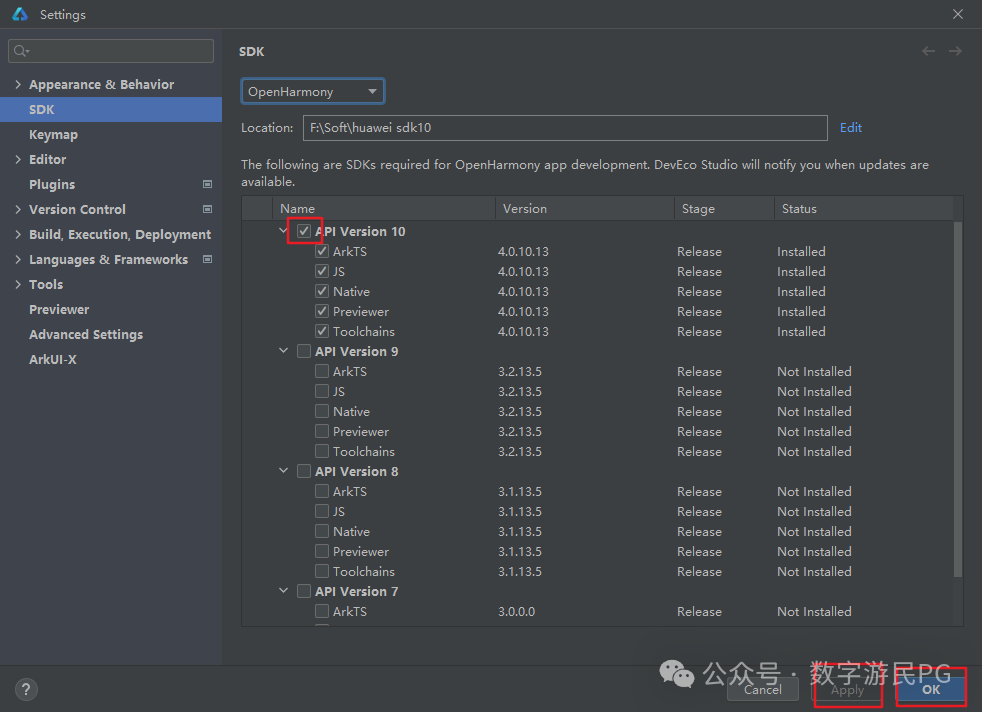
Task: Collapse the API Version 10 group
Action: pyautogui.click(x=283, y=230)
